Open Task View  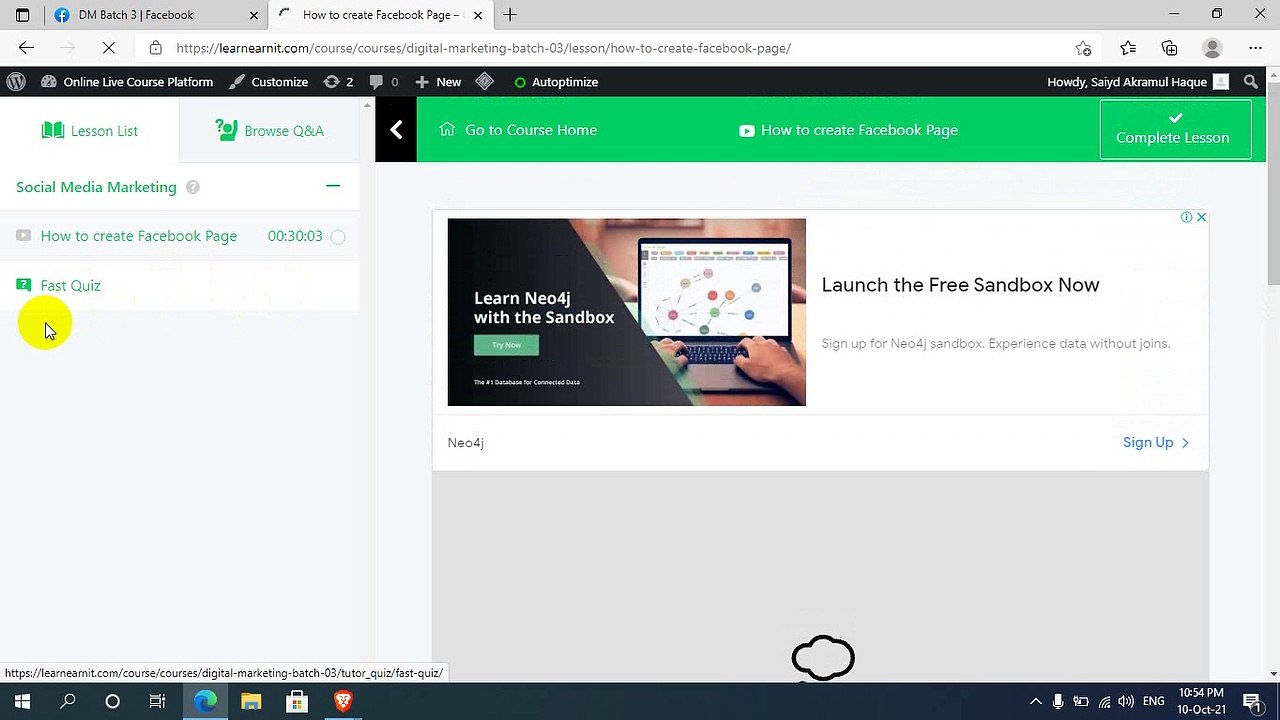157,701
